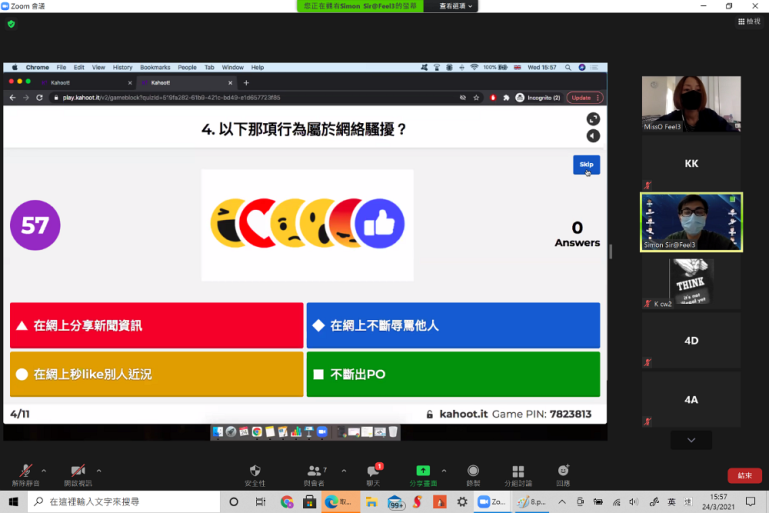Choose green answer 不斷出PO
The width and height of the screenshot is (769, 513).
[453, 374]
